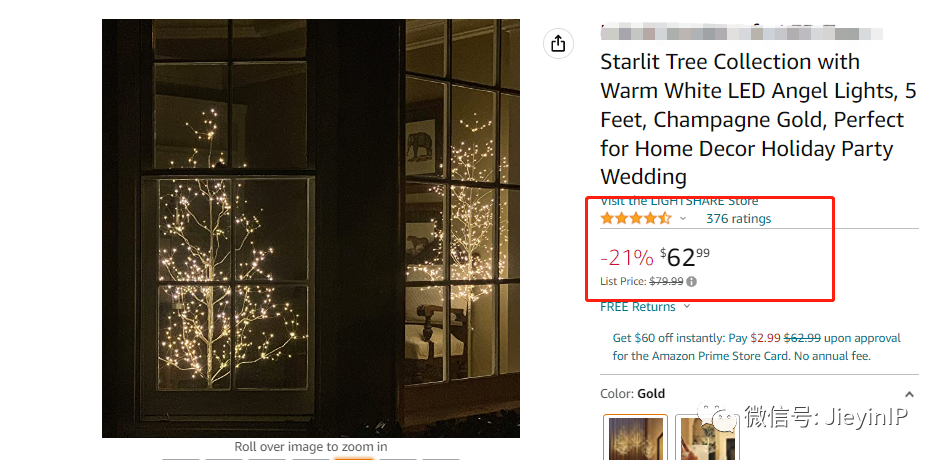Click the main lit tree product image
The image size is (939, 460).
point(311,228)
